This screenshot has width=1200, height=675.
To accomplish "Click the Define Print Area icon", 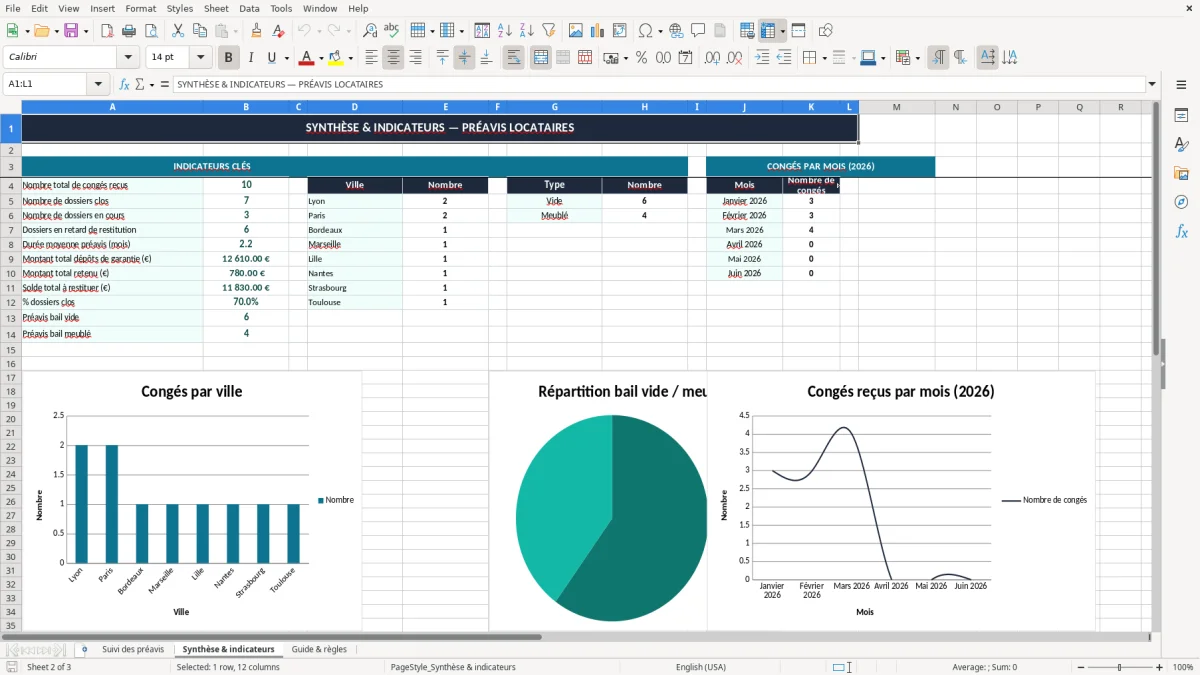I will point(747,31).
